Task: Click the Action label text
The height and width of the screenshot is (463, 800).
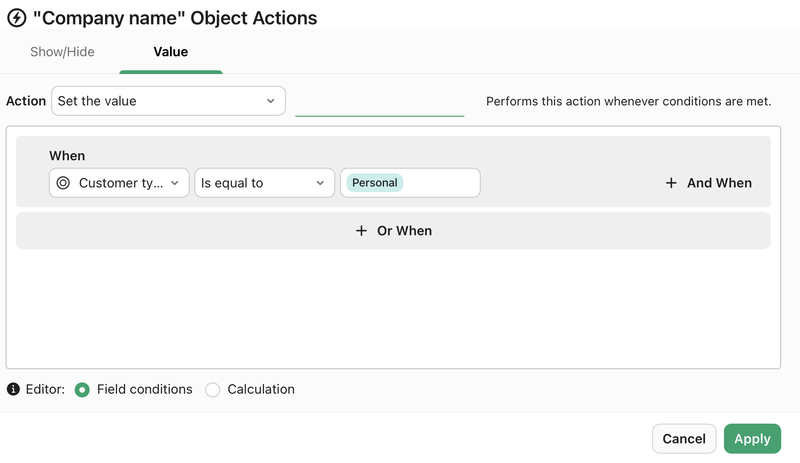Action: coord(26,101)
